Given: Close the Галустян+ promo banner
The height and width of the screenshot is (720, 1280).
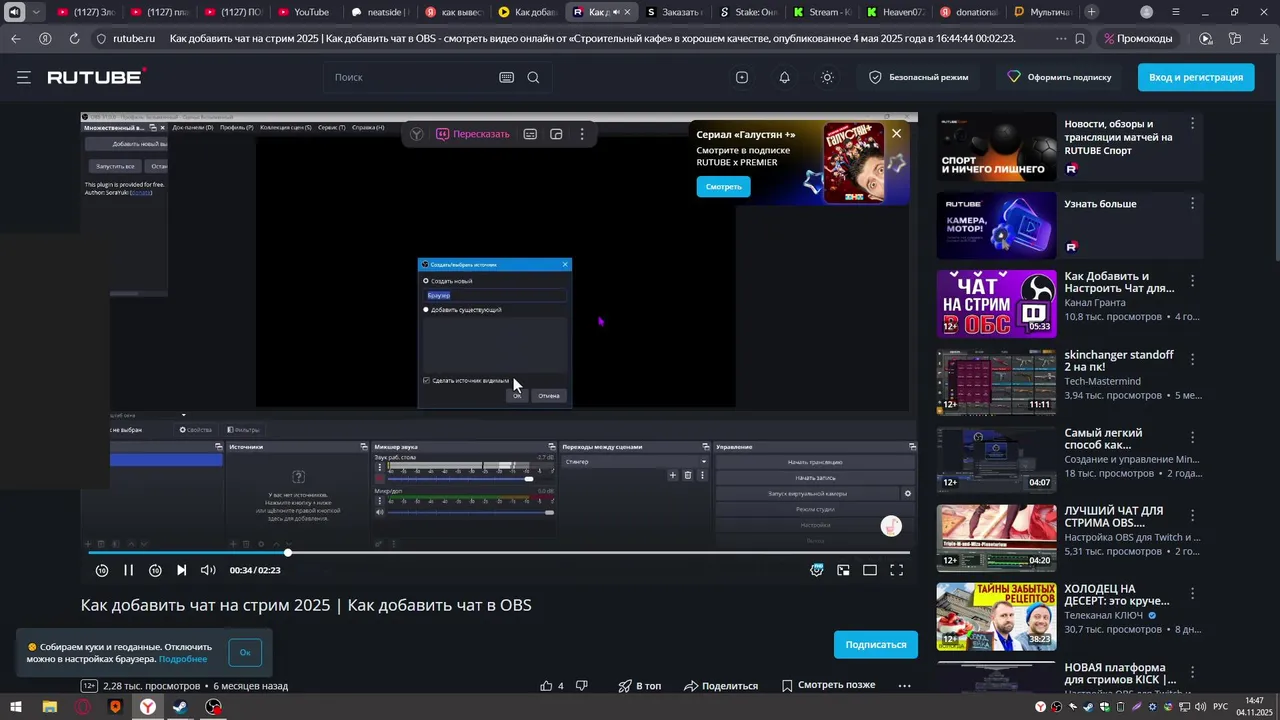Looking at the screenshot, I should tap(896, 133).
